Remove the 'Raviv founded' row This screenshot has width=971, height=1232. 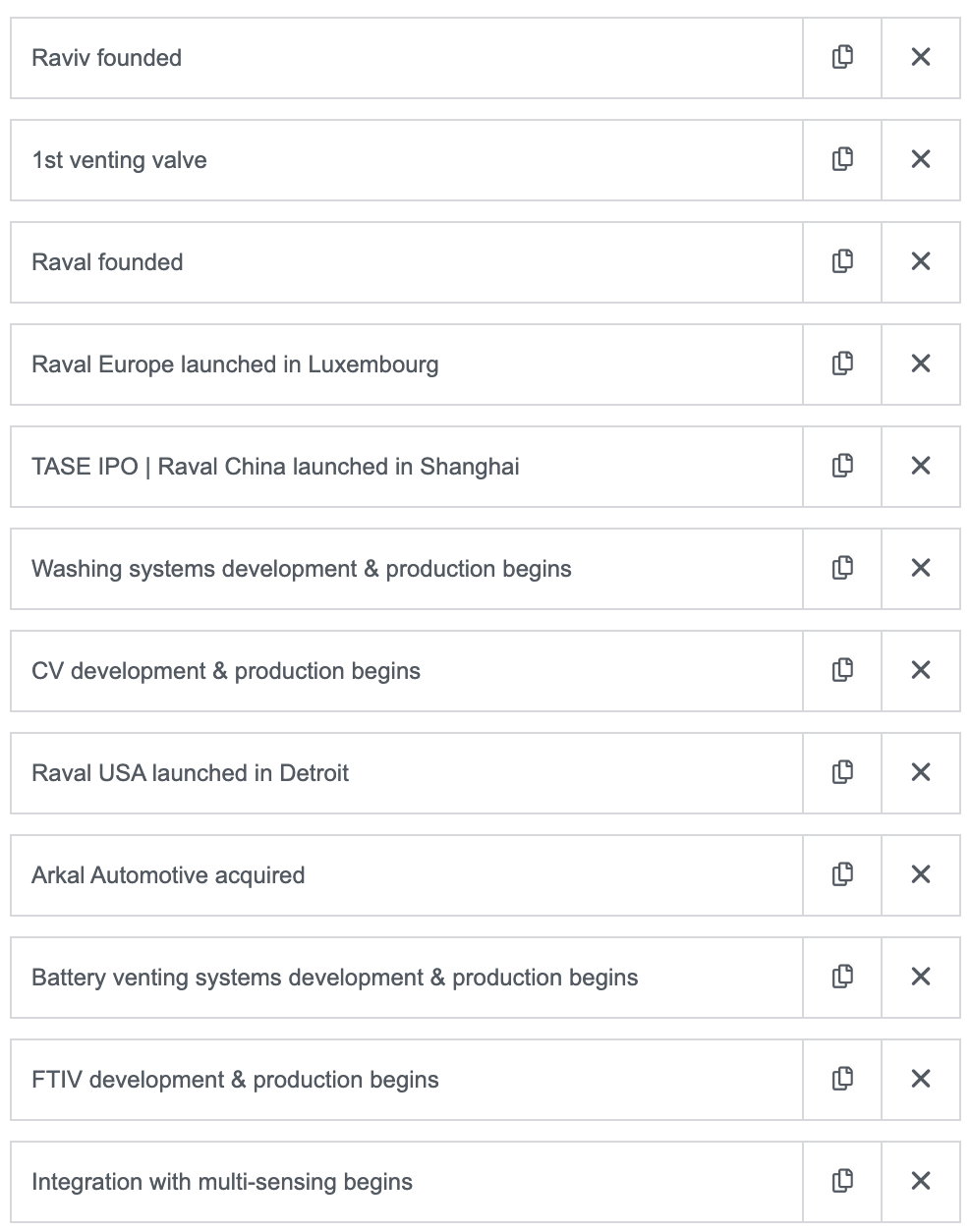[x=921, y=57]
